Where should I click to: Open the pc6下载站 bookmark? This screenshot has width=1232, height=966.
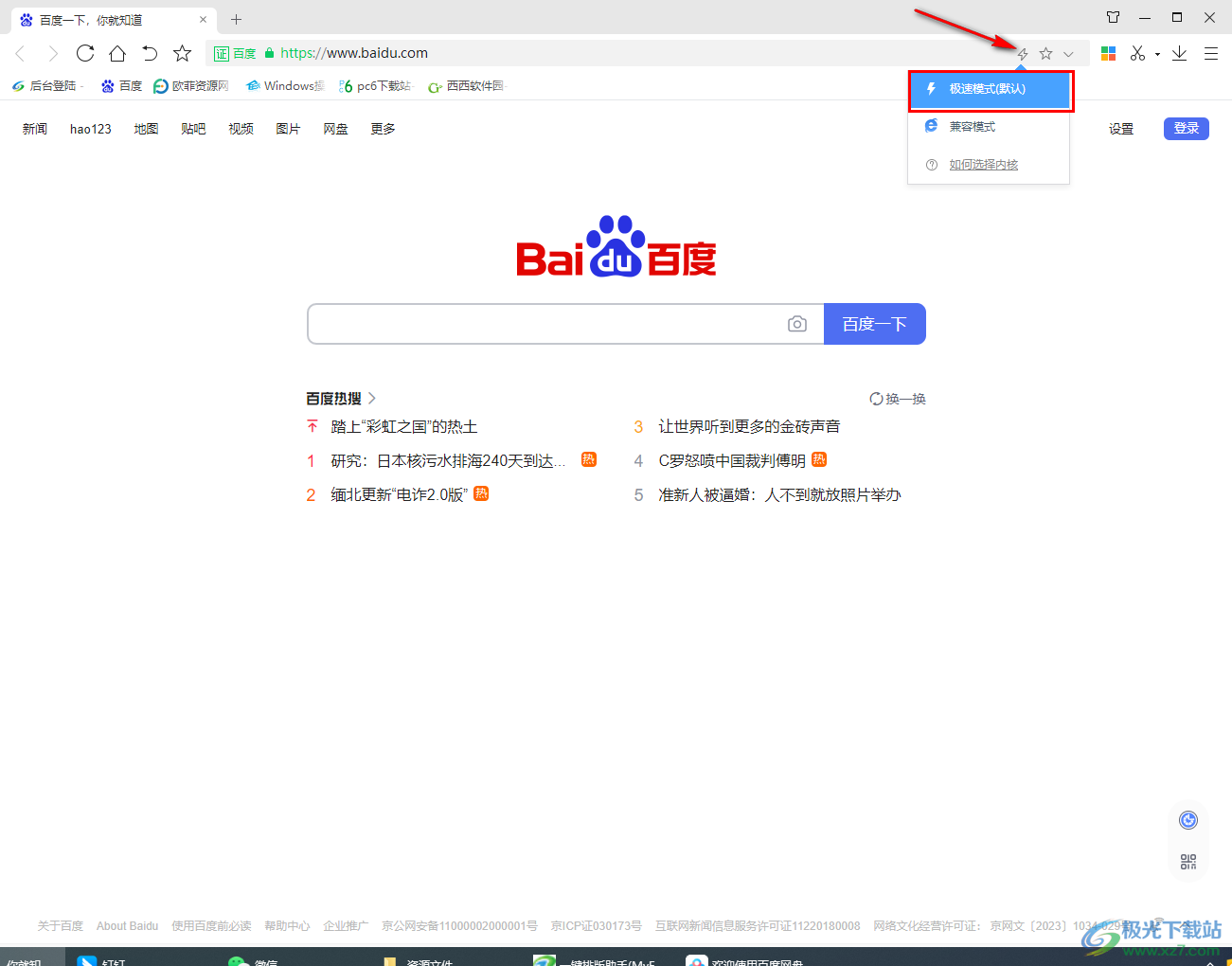(x=376, y=86)
